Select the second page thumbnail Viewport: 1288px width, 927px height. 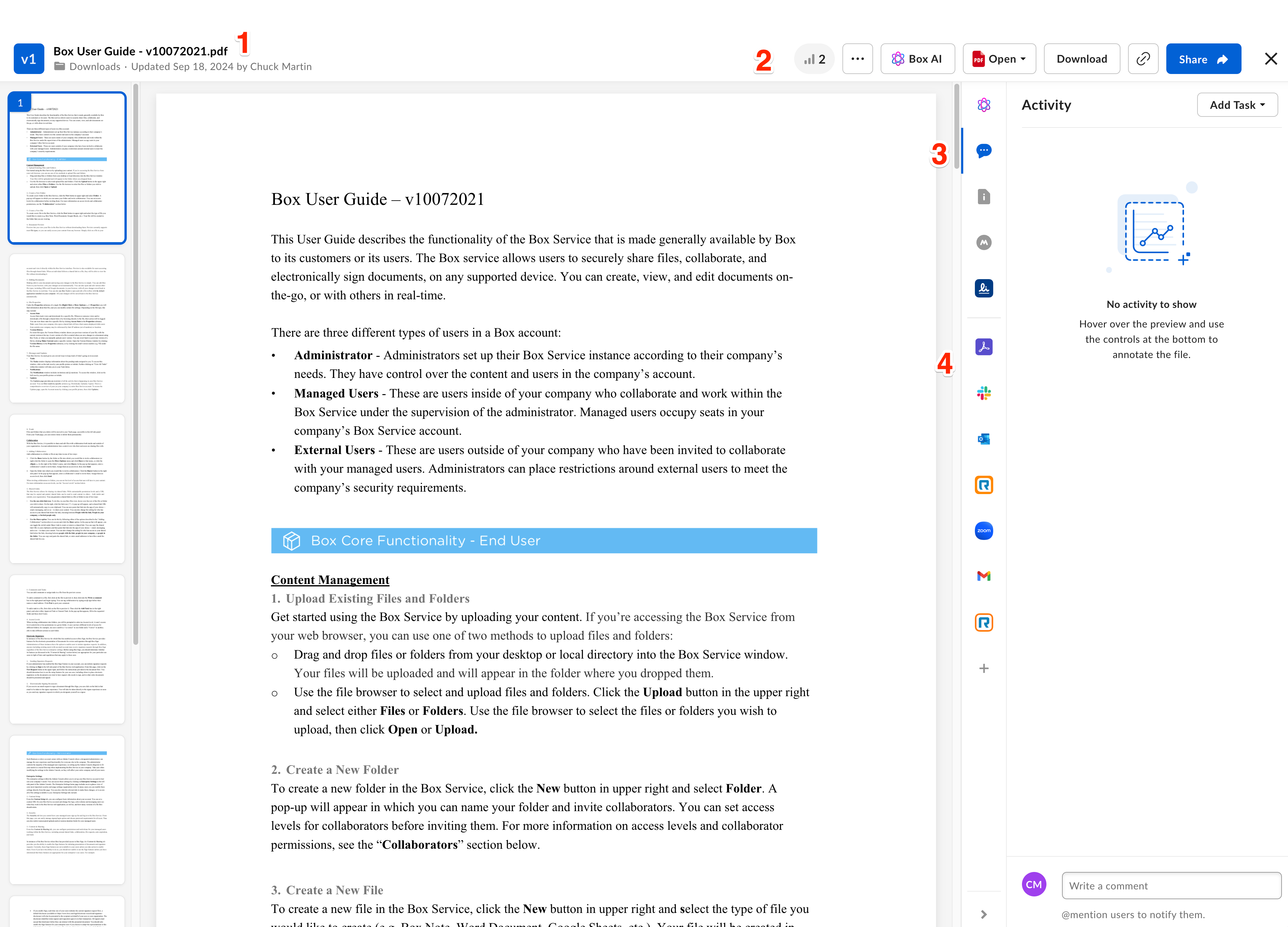pyautogui.click(x=67, y=328)
